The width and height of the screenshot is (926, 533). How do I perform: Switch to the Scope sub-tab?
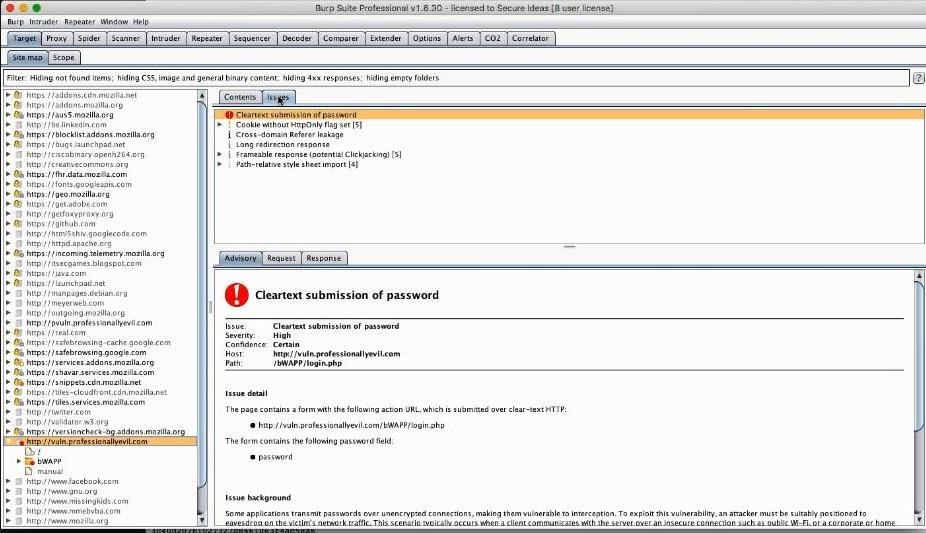point(64,58)
